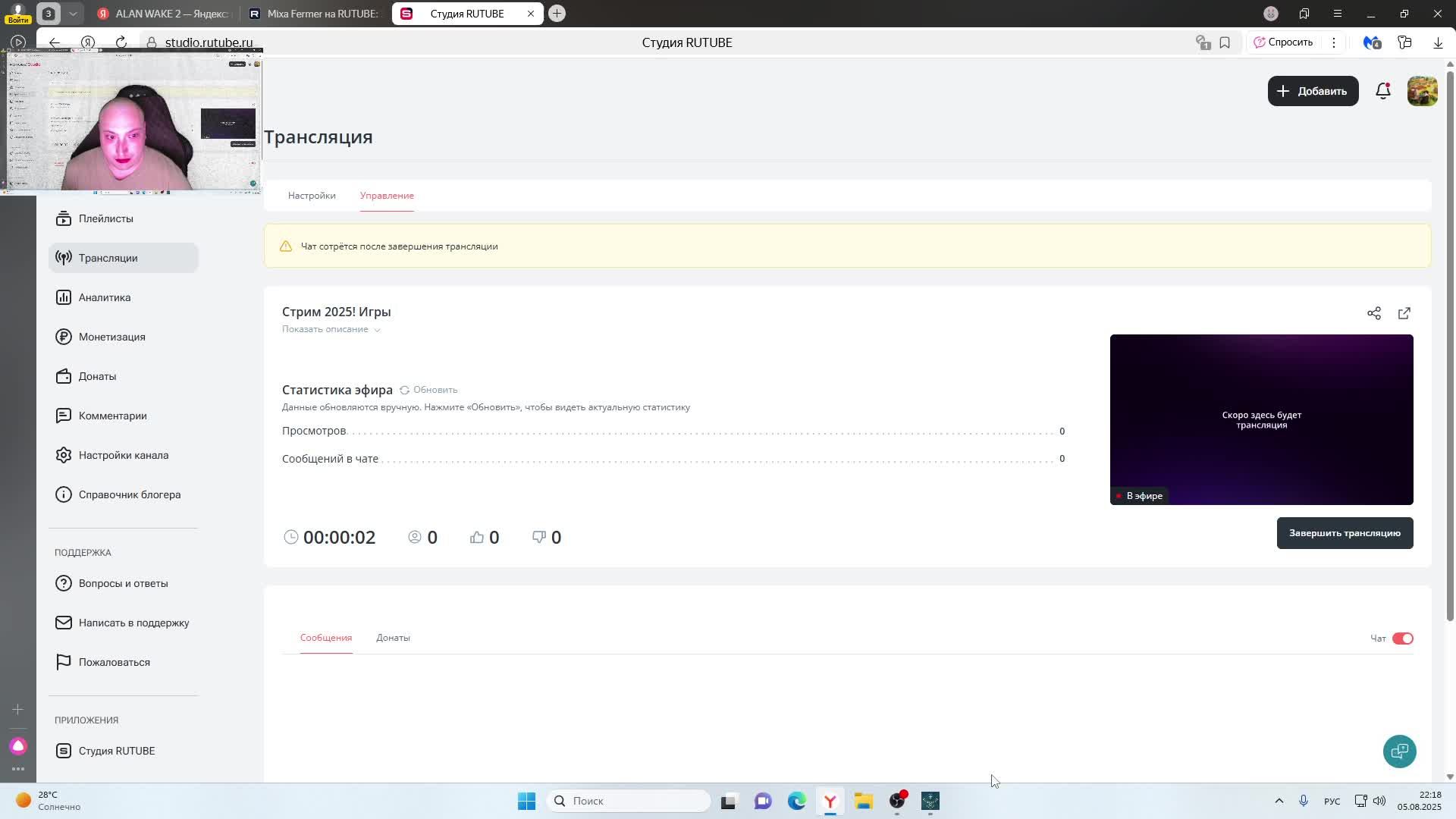Expand the show description chevron
Viewport: 1456px width, 819px height.
pos(377,330)
